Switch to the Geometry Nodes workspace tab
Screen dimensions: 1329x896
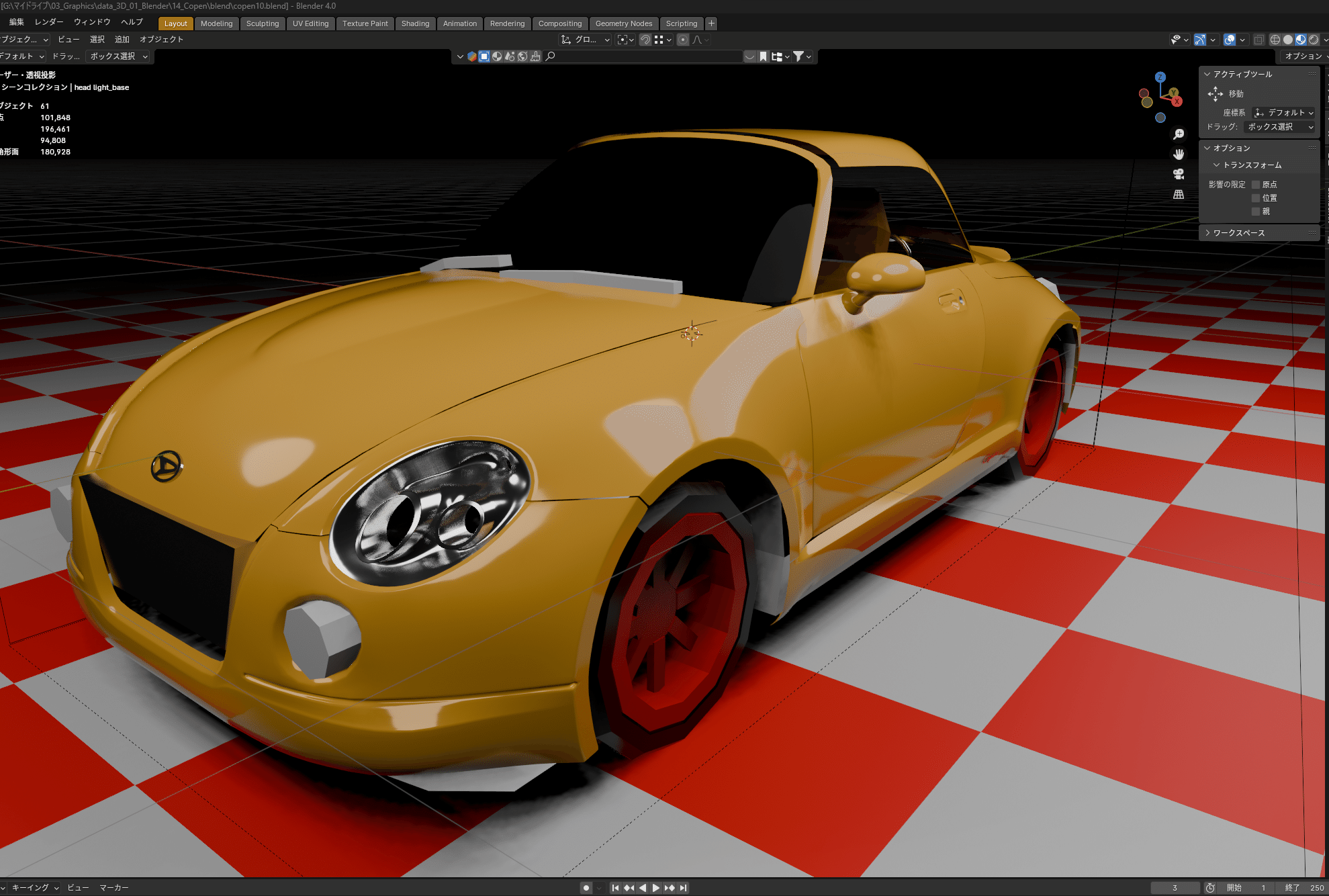623,24
